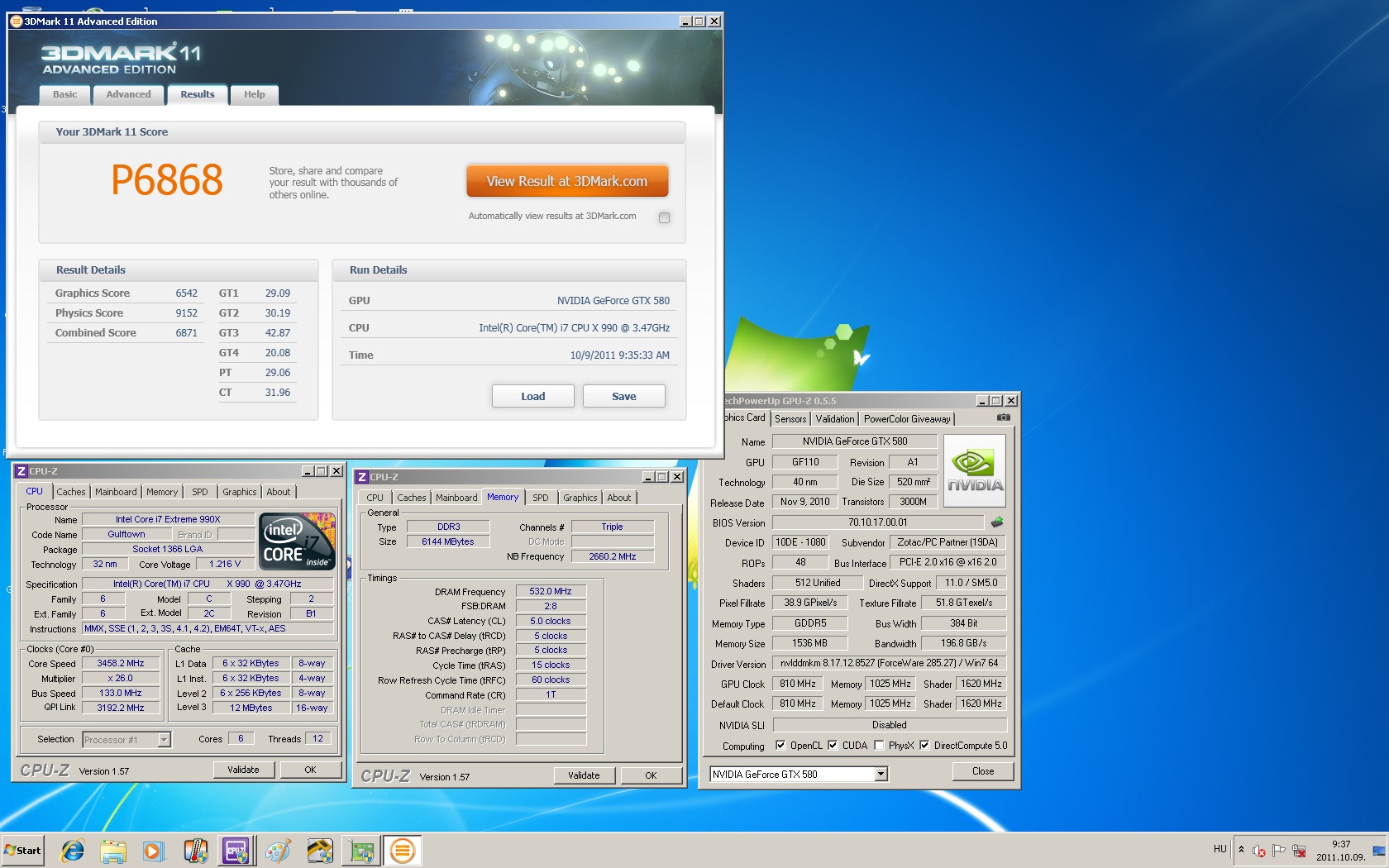
Task: Click View Result at 3DMark.com button
Action: pos(567,181)
